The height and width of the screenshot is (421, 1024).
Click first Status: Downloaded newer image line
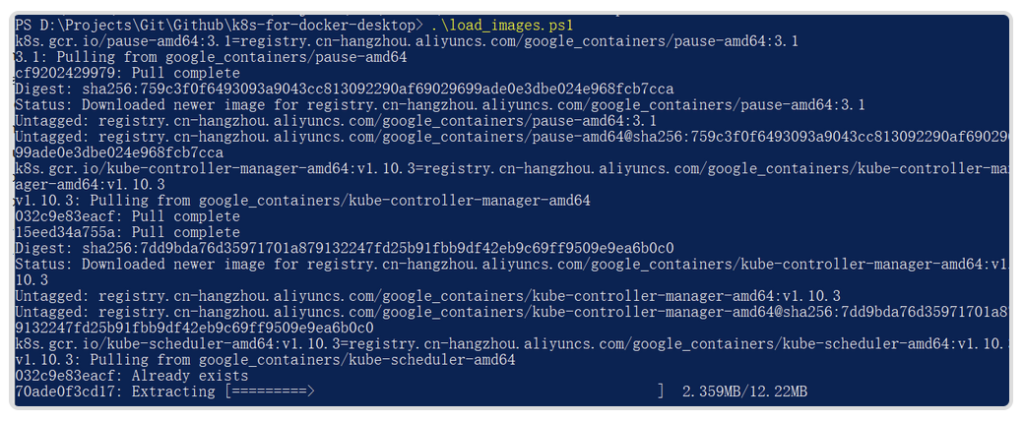(440, 105)
